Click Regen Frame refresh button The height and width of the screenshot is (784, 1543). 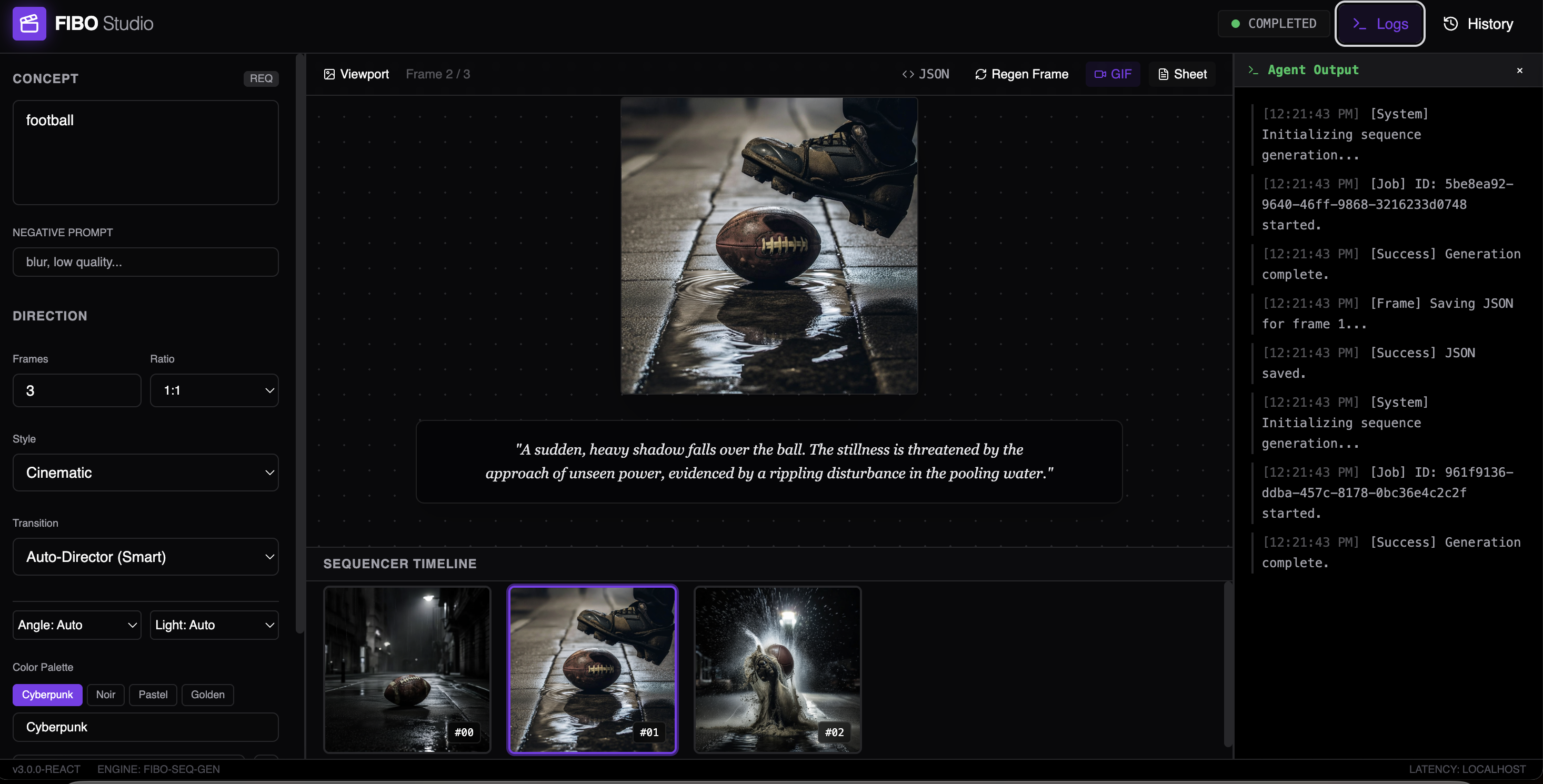click(x=1021, y=74)
